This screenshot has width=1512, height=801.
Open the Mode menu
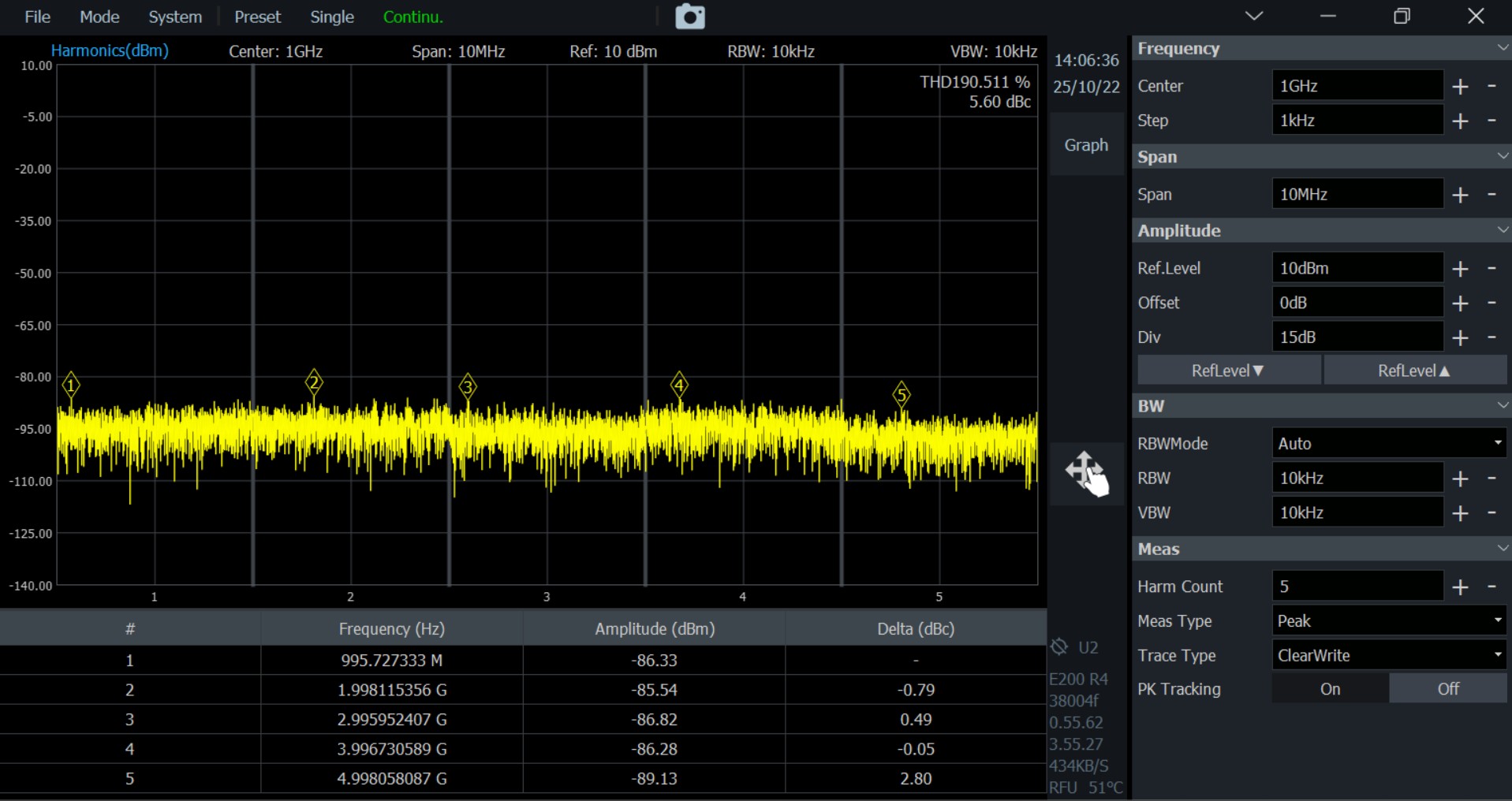coord(99,17)
